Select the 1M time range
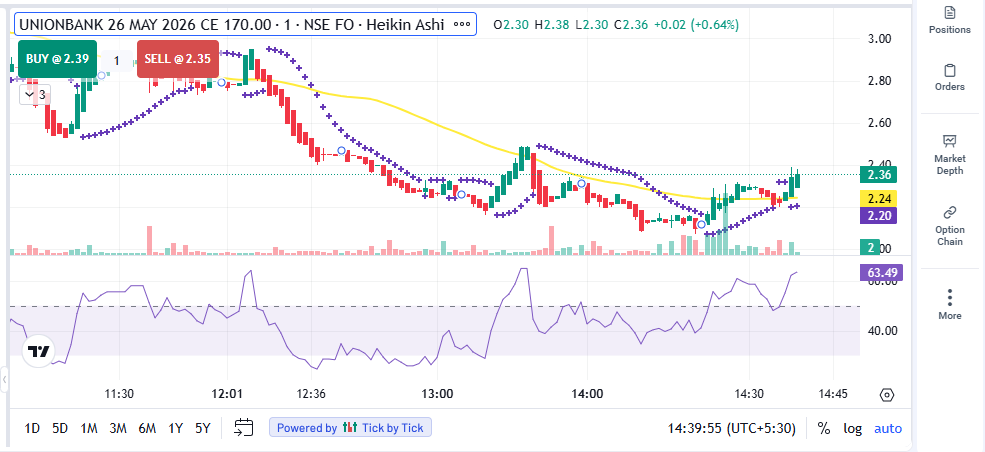The image size is (985, 452). pos(89,429)
